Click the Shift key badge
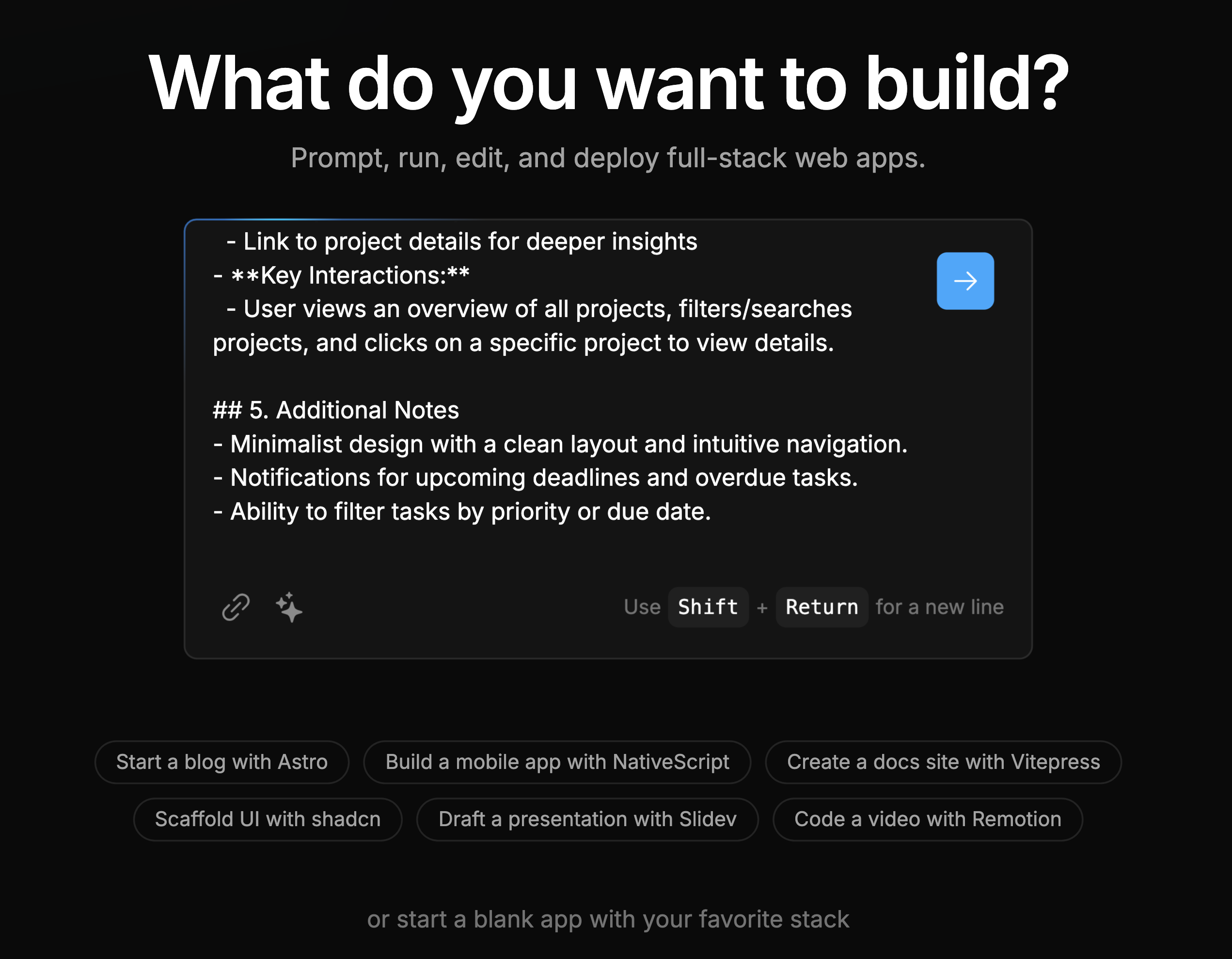The height and width of the screenshot is (959, 1232). (x=708, y=607)
